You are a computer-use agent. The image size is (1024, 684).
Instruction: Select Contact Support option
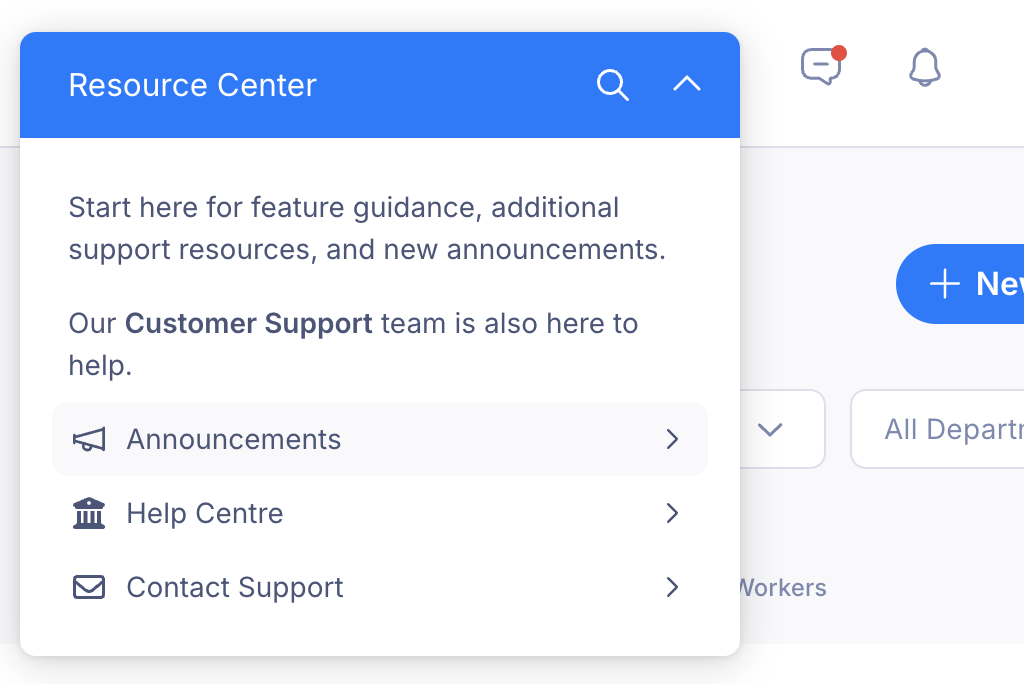pyautogui.click(x=380, y=587)
